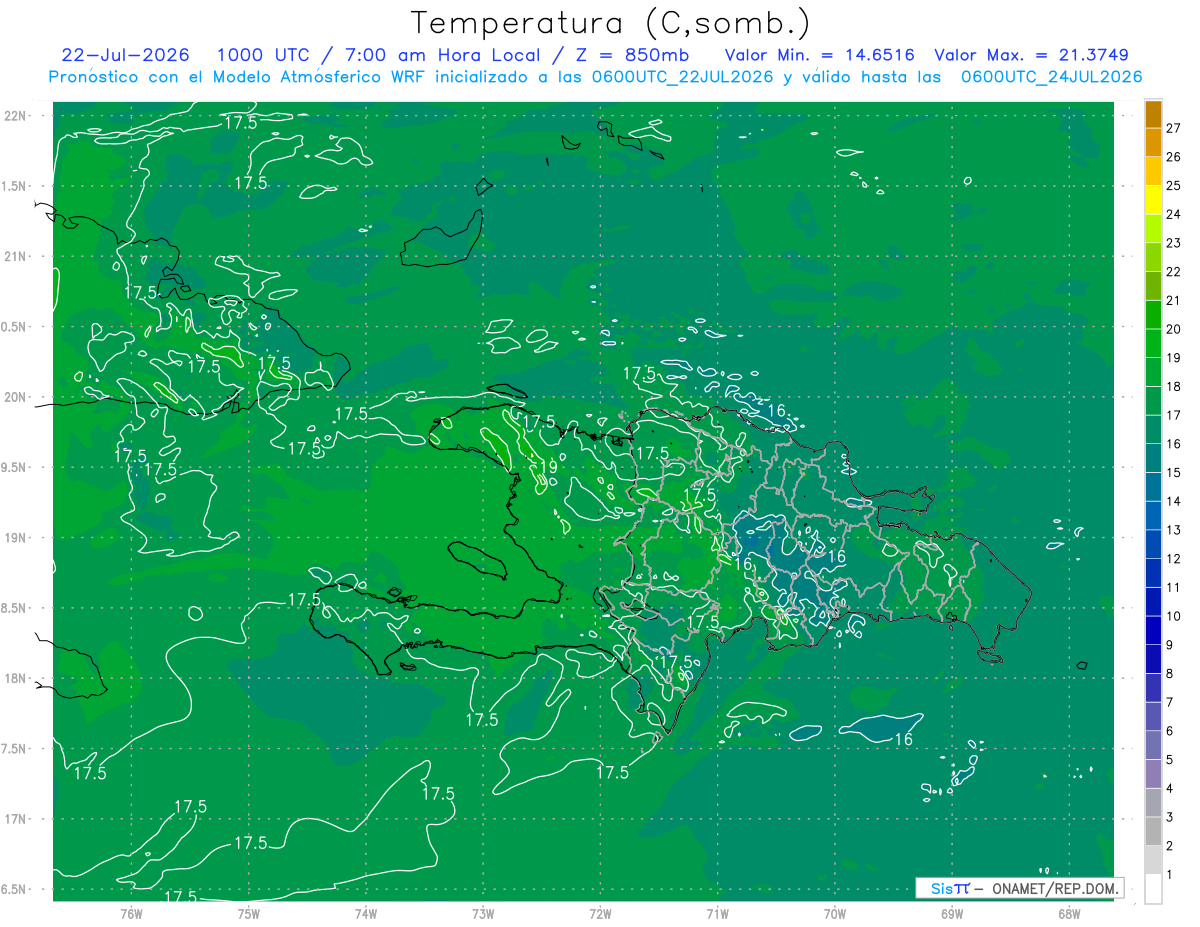This screenshot has height=927, width=1200.
Task: Click the '0.5N' latitude axis label
Action: [14, 327]
